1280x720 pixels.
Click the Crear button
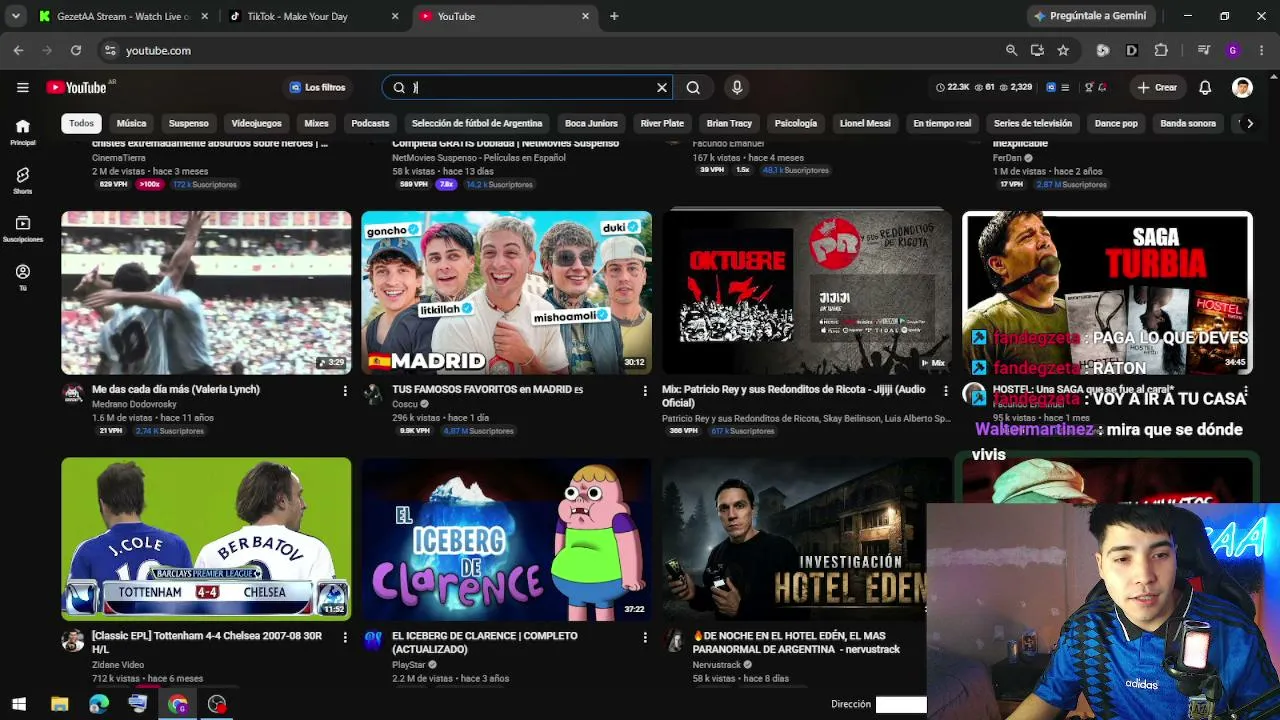pyautogui.click(x=1157, y=88)
